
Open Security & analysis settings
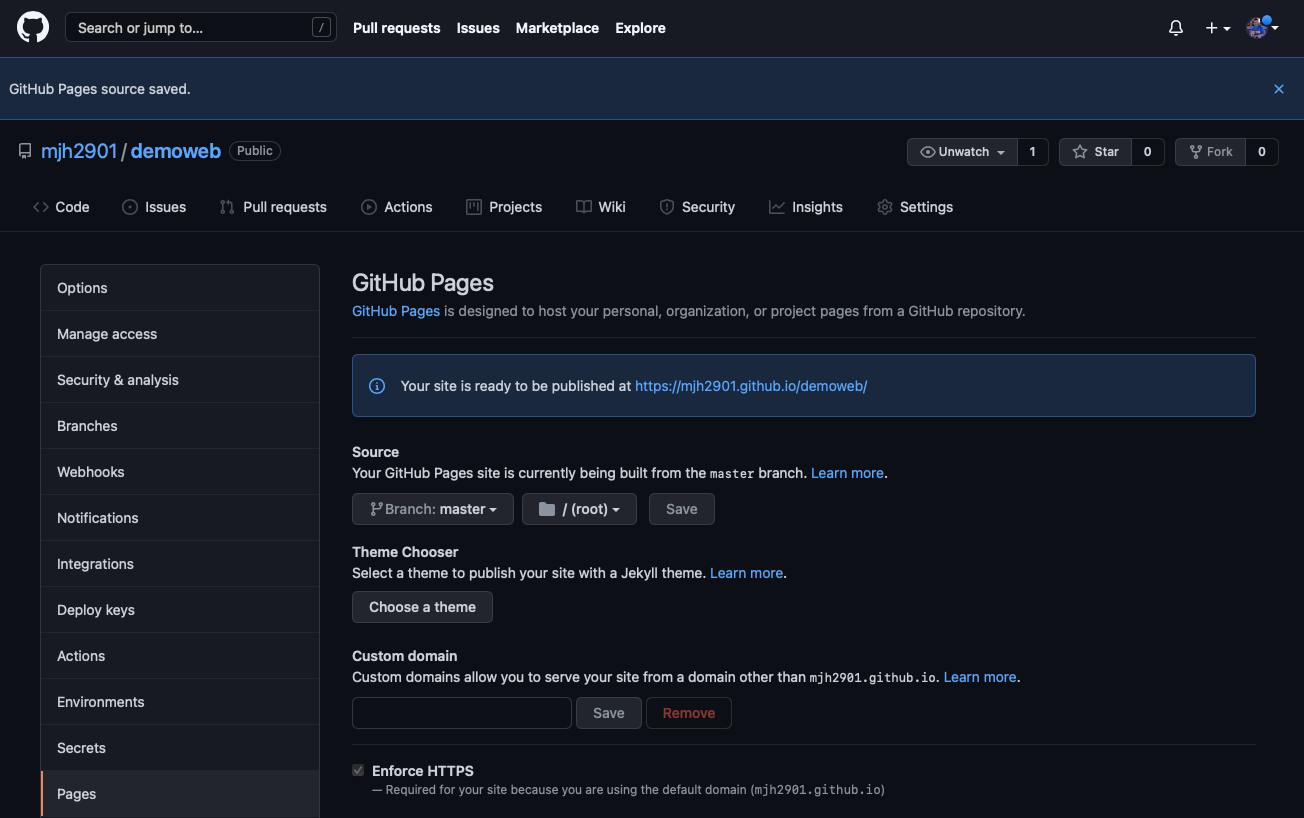coord(180,380)
